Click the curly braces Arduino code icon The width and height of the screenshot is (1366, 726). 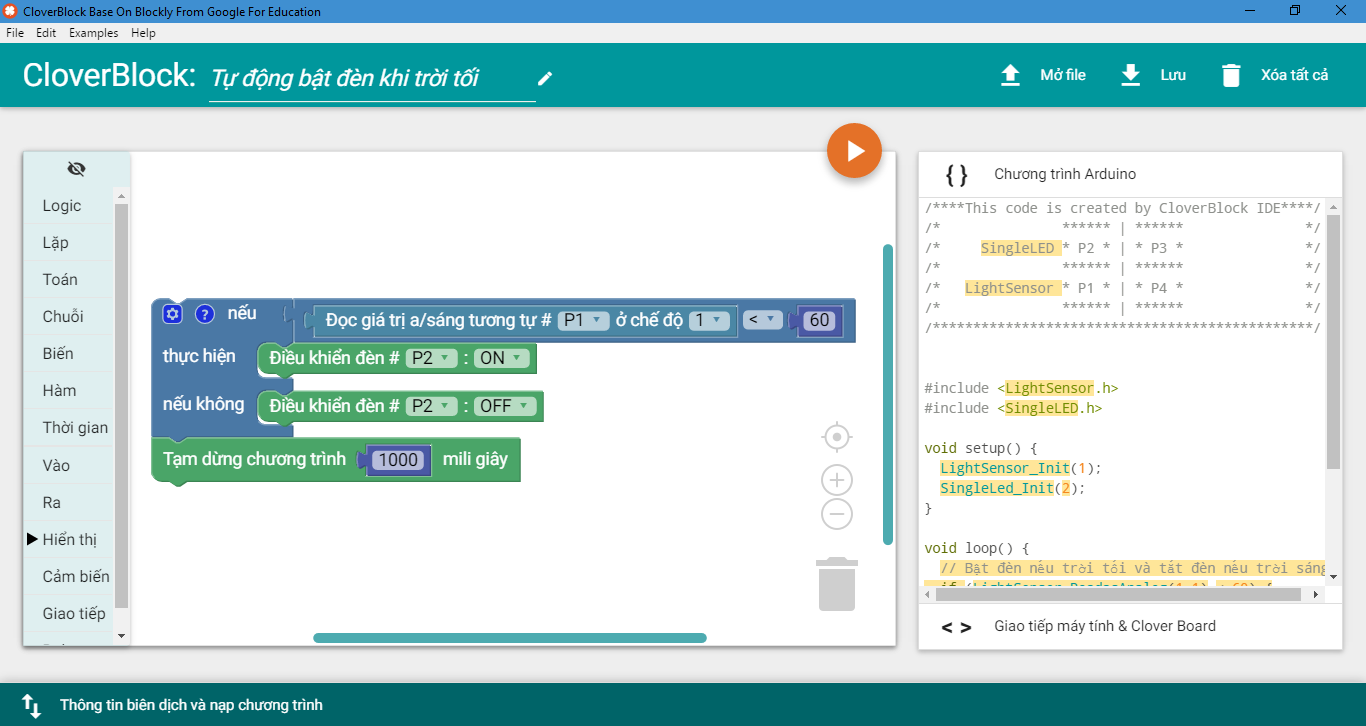pos(956,175)
